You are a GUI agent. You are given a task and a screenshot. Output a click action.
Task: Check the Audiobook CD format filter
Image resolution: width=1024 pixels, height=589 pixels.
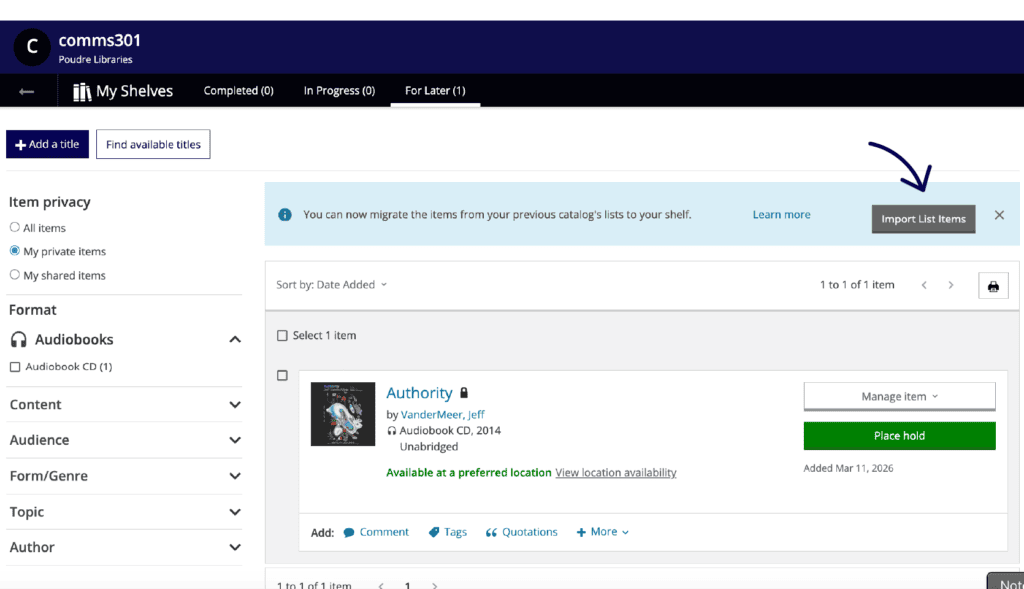pos(15,367)
